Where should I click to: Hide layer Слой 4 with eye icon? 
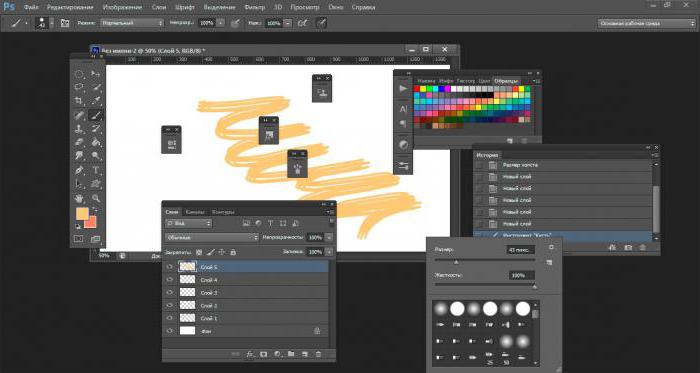click(x=169, y=280)
